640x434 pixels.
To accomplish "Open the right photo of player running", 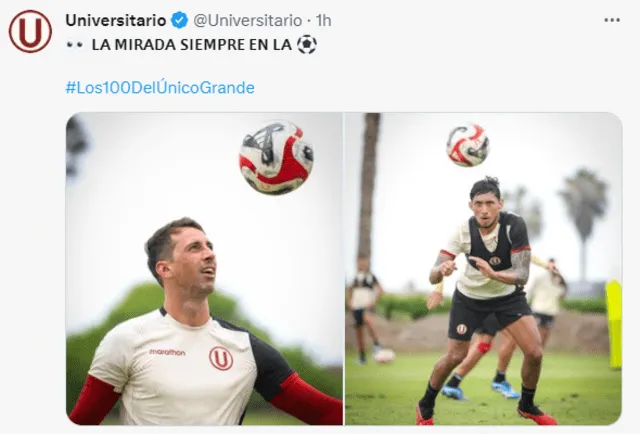I will click(x=484, y=269).
